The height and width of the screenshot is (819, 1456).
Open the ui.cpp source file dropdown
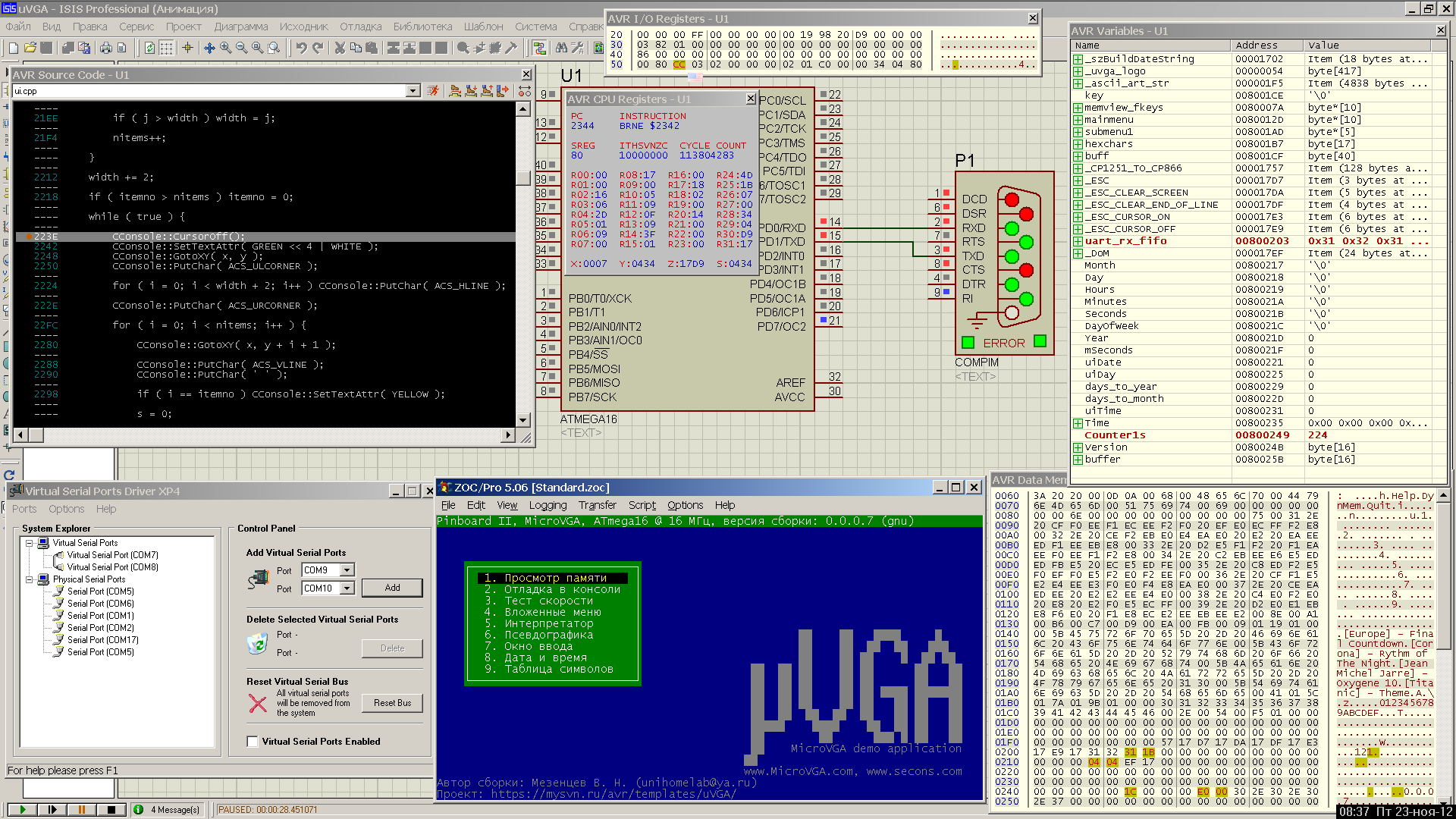click(x=413, y=91)
